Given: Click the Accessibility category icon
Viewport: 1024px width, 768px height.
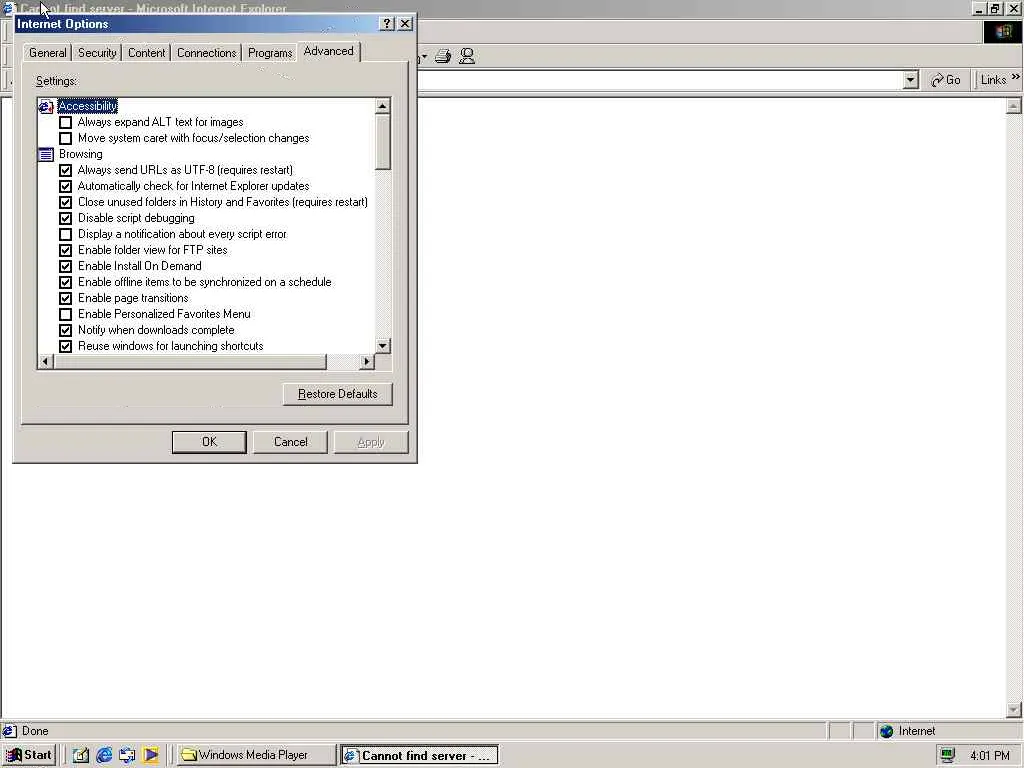Looking at the screenshot, I should click(x=46, y=106).
